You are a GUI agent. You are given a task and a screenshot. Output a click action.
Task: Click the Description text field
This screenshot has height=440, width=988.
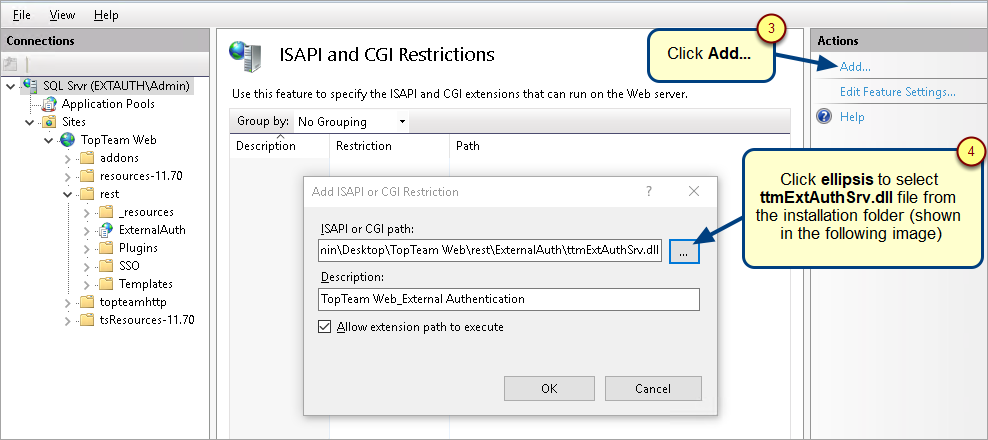click(509, 299)
